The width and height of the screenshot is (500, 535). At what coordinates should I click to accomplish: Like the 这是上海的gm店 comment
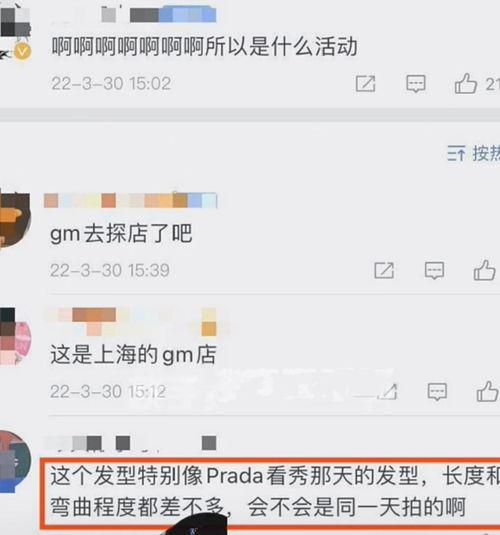pos(487,391)
